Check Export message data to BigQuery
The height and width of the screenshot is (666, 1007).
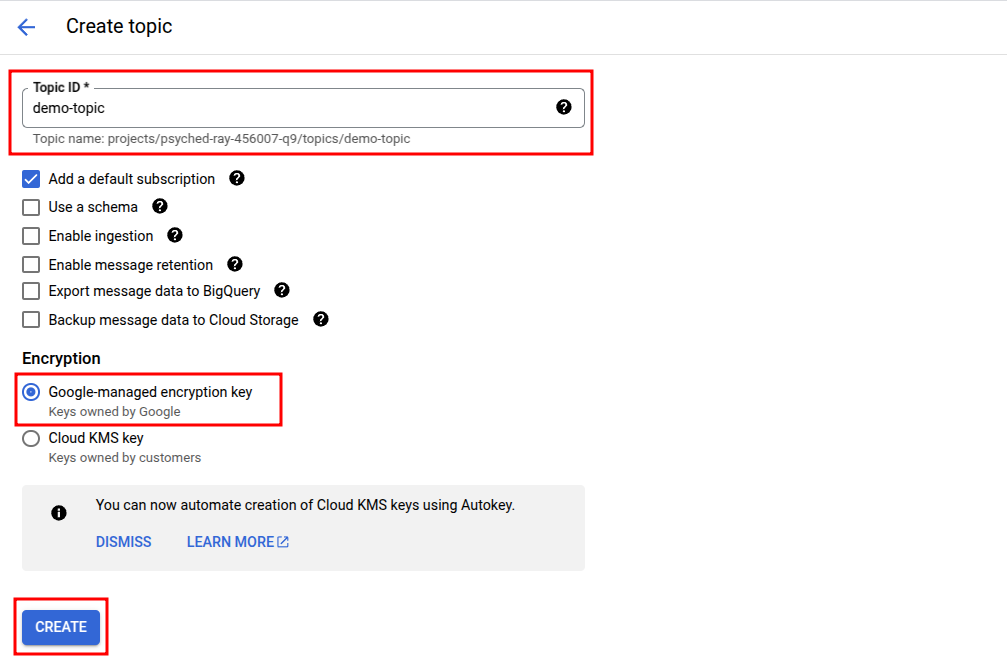tap(31, 291)
